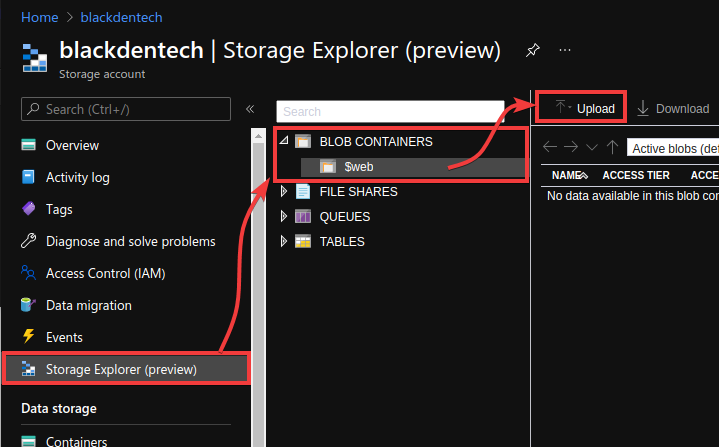
Task: Collapse the BLOB CONTAINERS node
Action: pos(284,140)
